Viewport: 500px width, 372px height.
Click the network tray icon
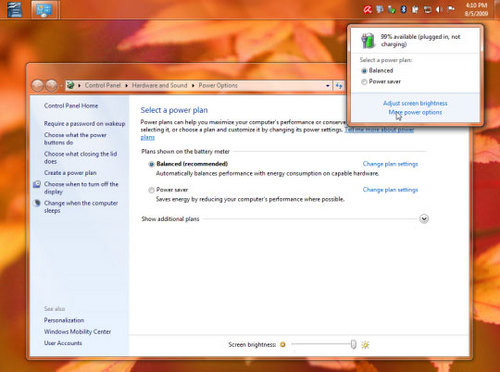tap(427, 10)
